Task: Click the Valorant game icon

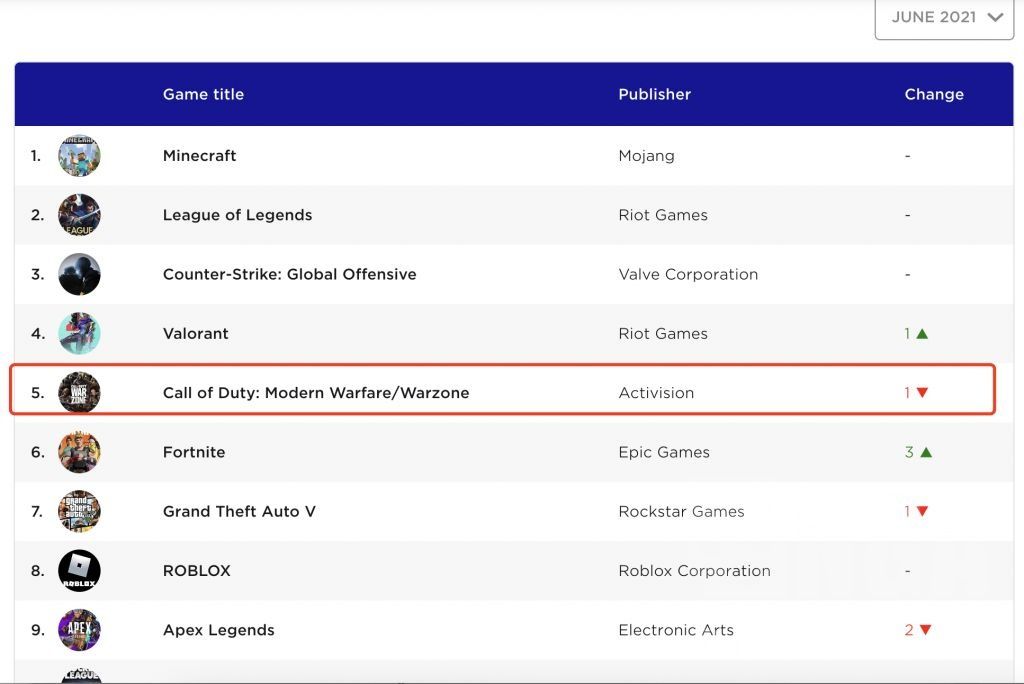Action: click(79, 333)
